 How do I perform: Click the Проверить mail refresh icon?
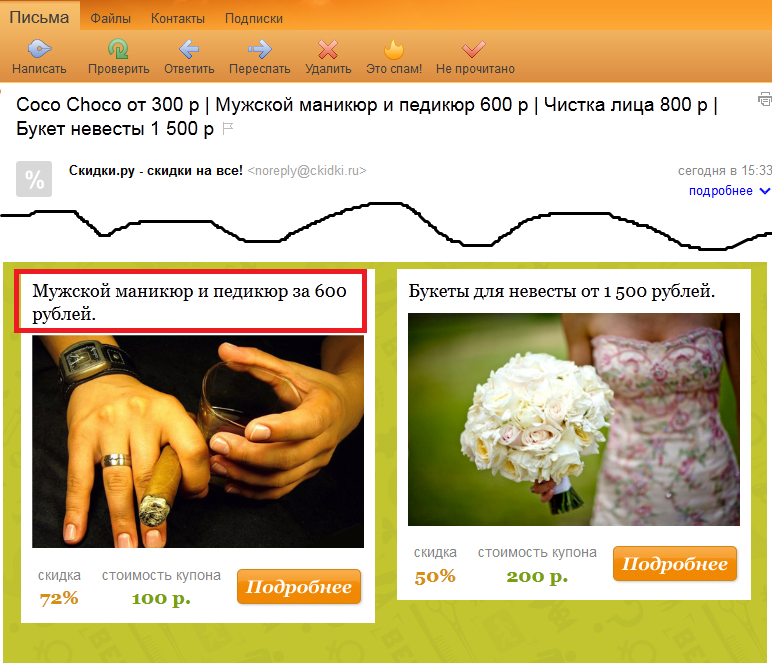pos(118,49)
